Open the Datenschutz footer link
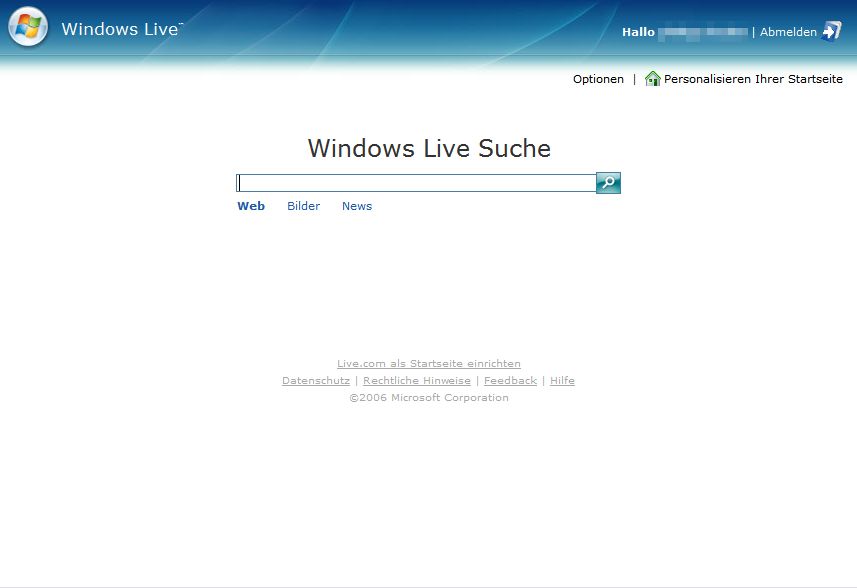This screenshot has height=588, width=857. point(316,380)
